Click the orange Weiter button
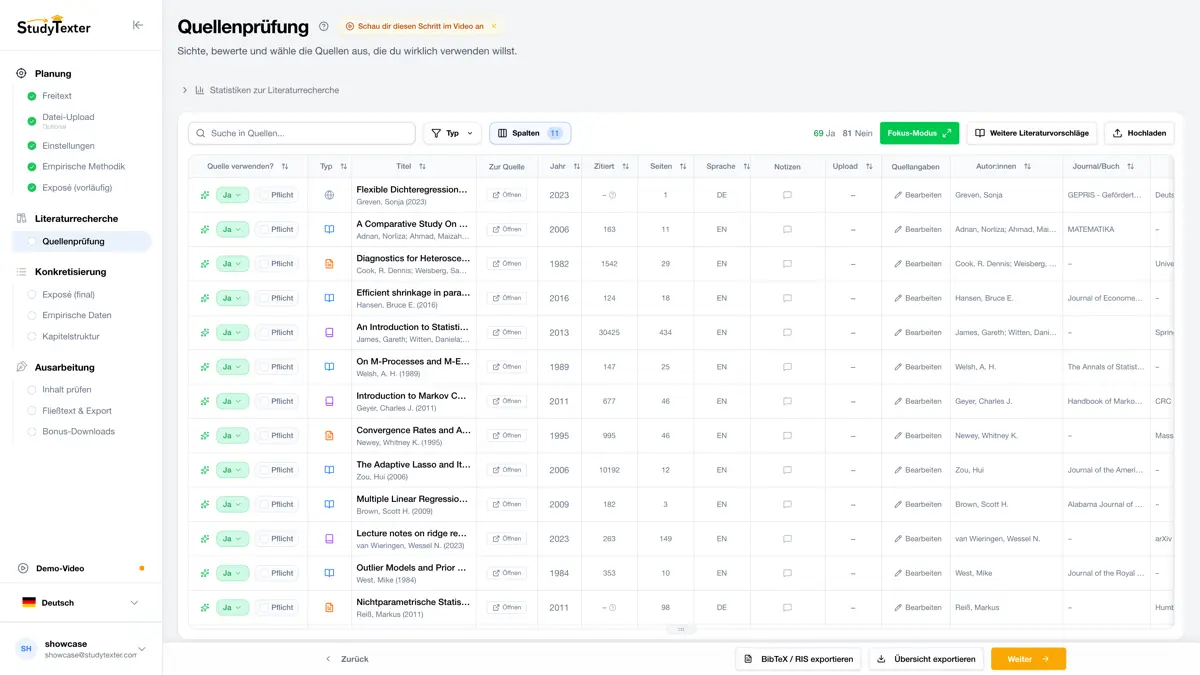The image size is (1200, 675). click(x=1028, y=659)
